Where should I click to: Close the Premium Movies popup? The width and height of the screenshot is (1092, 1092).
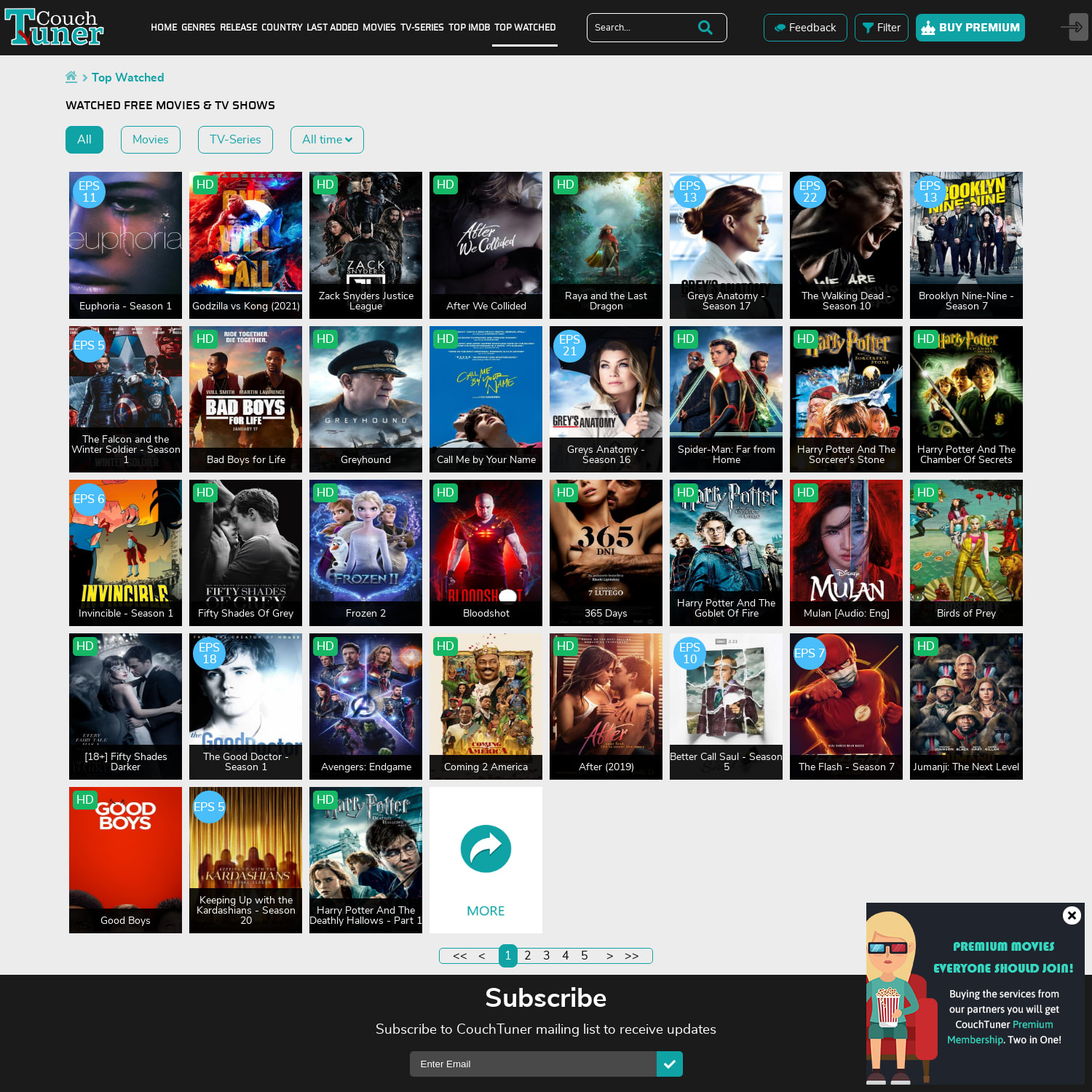click(1072, 915)
